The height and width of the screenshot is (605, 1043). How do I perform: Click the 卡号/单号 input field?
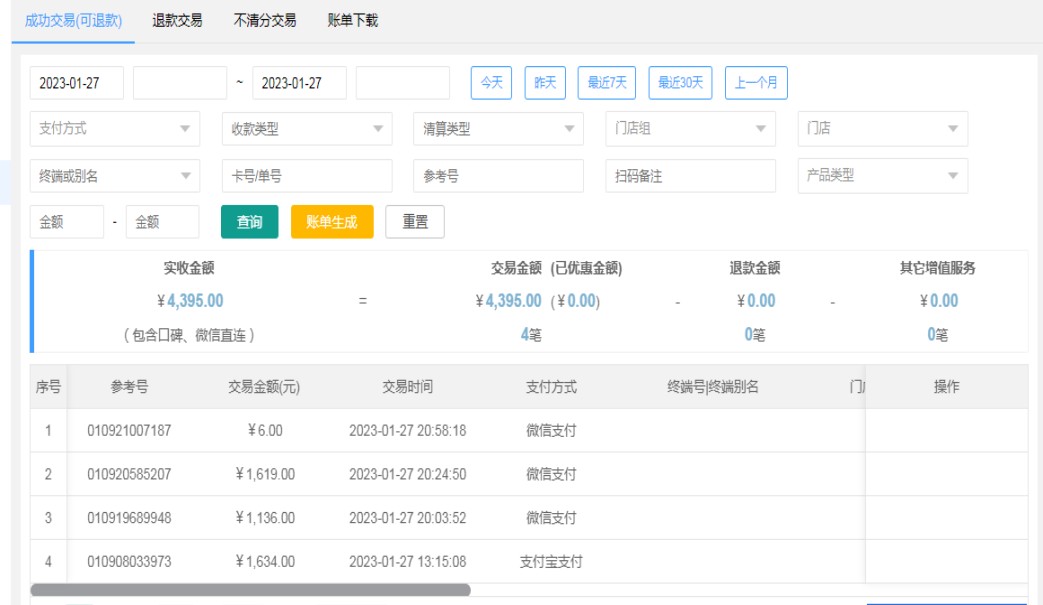(x=306, y=176)
